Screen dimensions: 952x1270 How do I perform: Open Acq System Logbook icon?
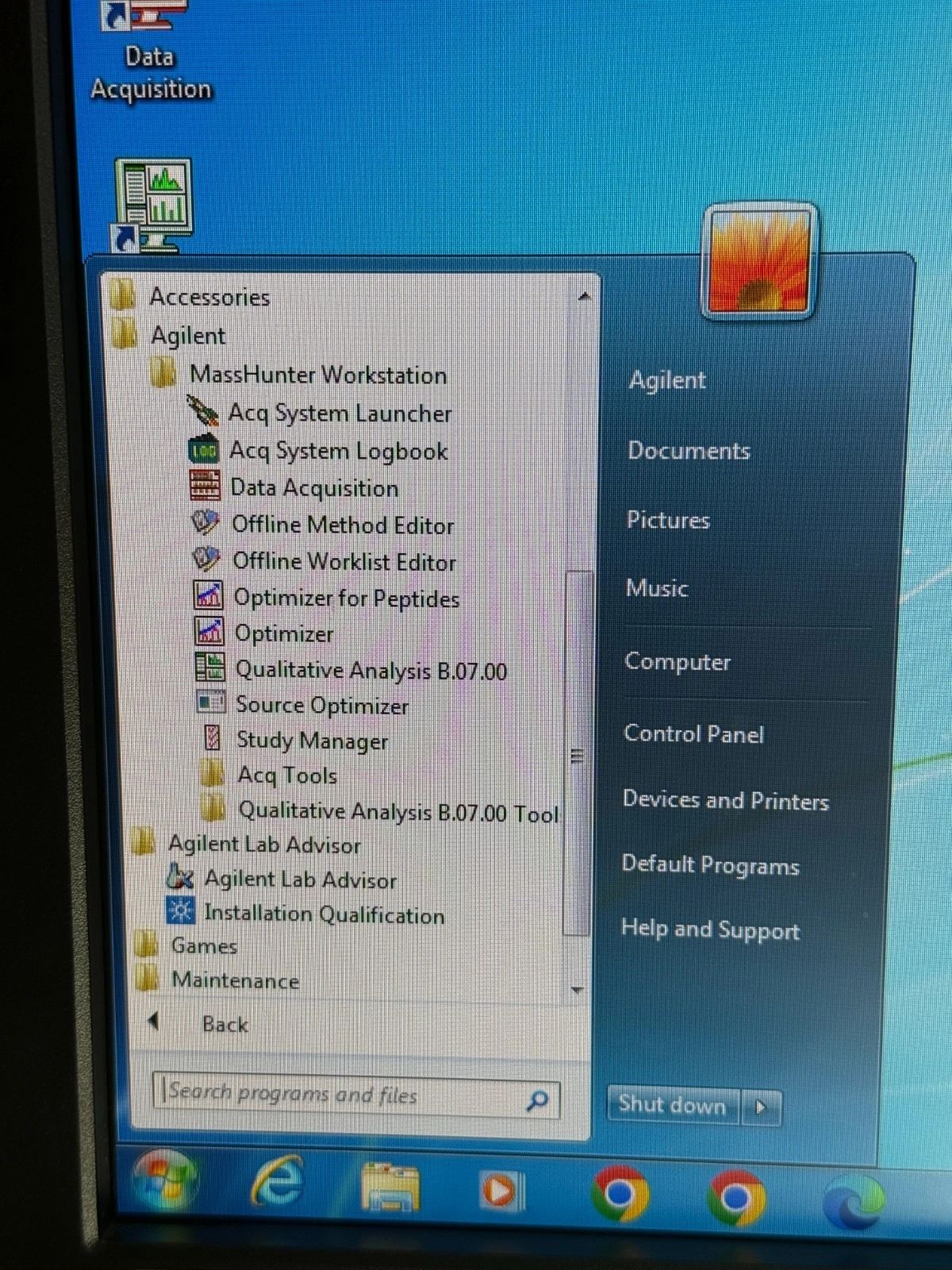click(x=204, y=450)
